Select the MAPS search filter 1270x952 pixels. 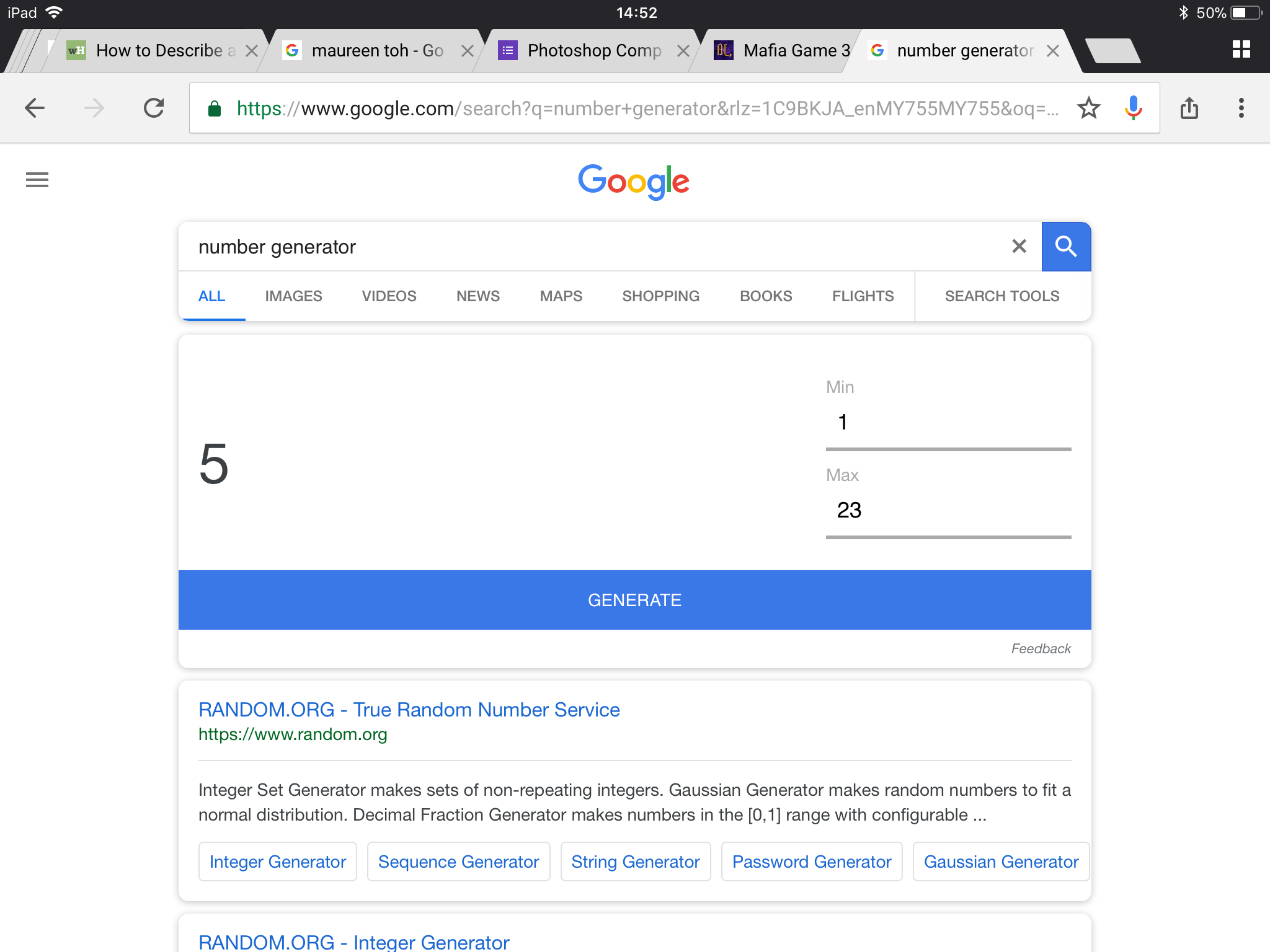point(561,296)
